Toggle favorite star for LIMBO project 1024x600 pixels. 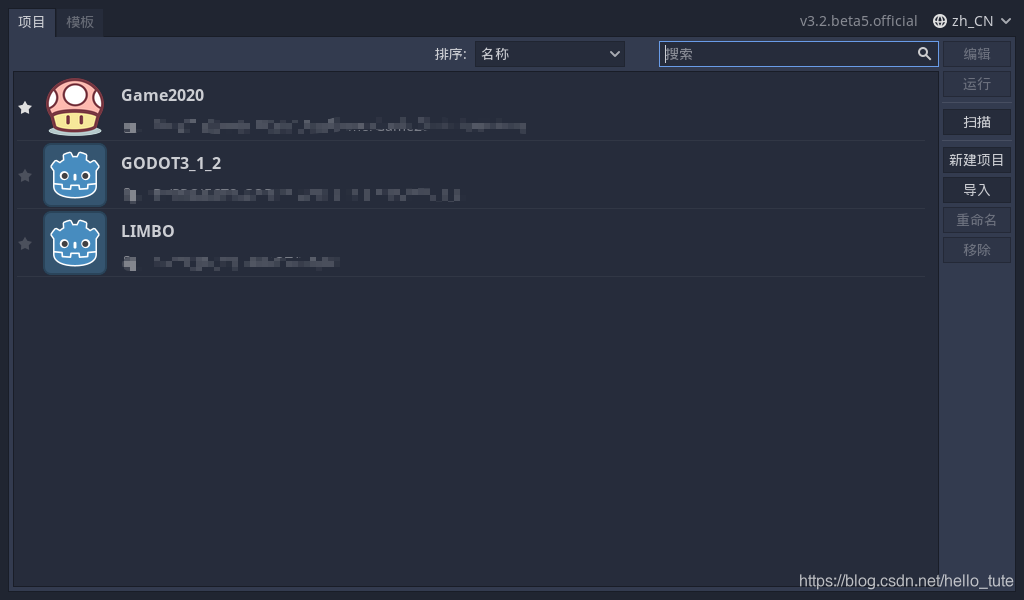click(x=25, y=244)
